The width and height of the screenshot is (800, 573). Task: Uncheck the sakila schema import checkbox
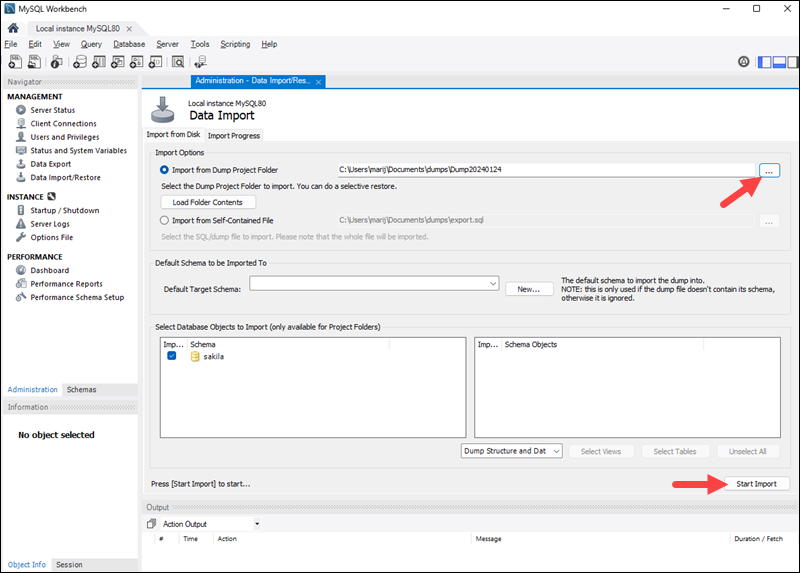pyautogui.click(x=172, y=356)
